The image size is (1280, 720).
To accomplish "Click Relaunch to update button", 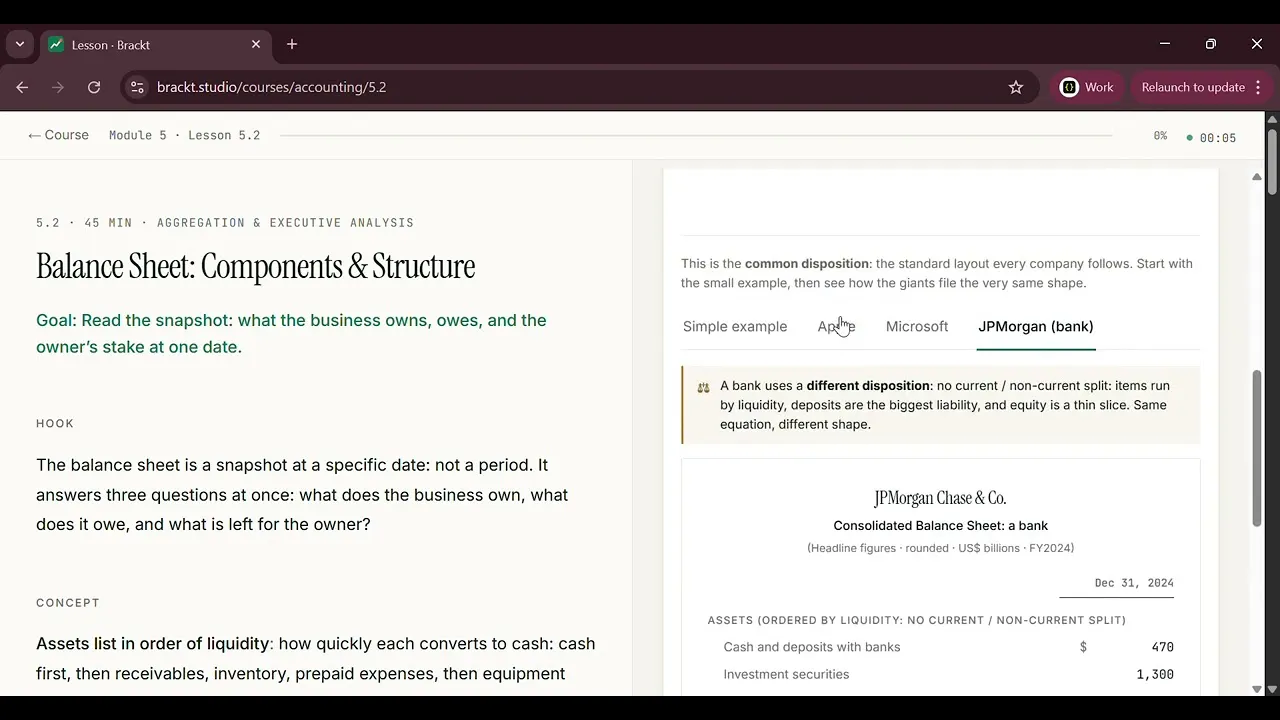I will (x=1193, y=87).
